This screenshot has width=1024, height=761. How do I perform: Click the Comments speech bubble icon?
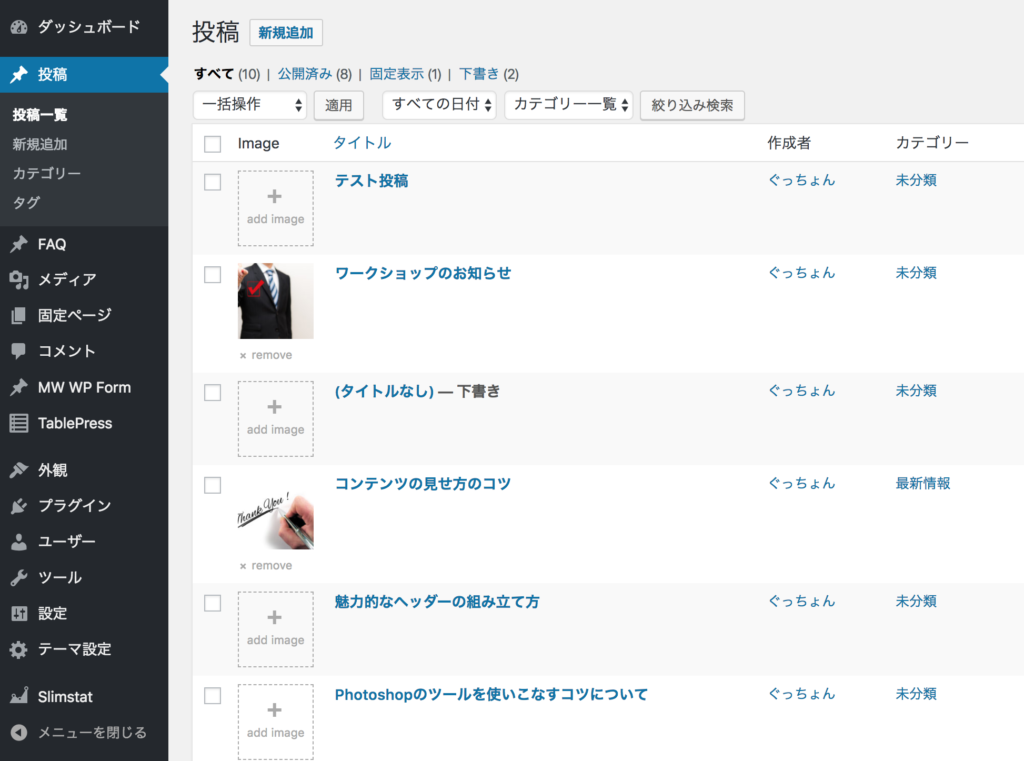pos(19,351)
